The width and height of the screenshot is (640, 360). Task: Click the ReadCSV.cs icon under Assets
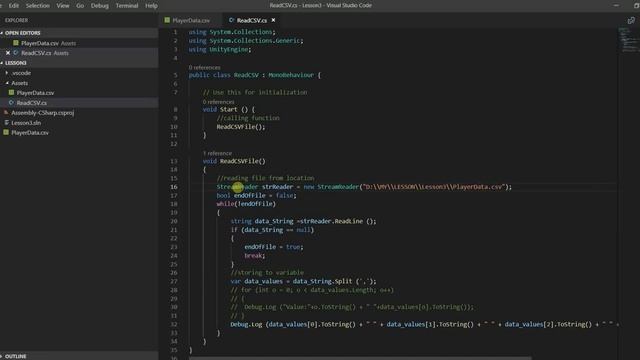pos(11,102)
